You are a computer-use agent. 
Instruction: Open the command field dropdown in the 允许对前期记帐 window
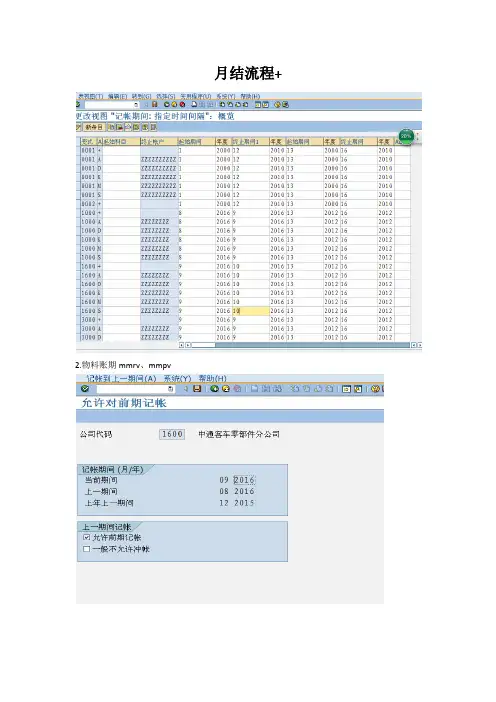tap(170, 389)
